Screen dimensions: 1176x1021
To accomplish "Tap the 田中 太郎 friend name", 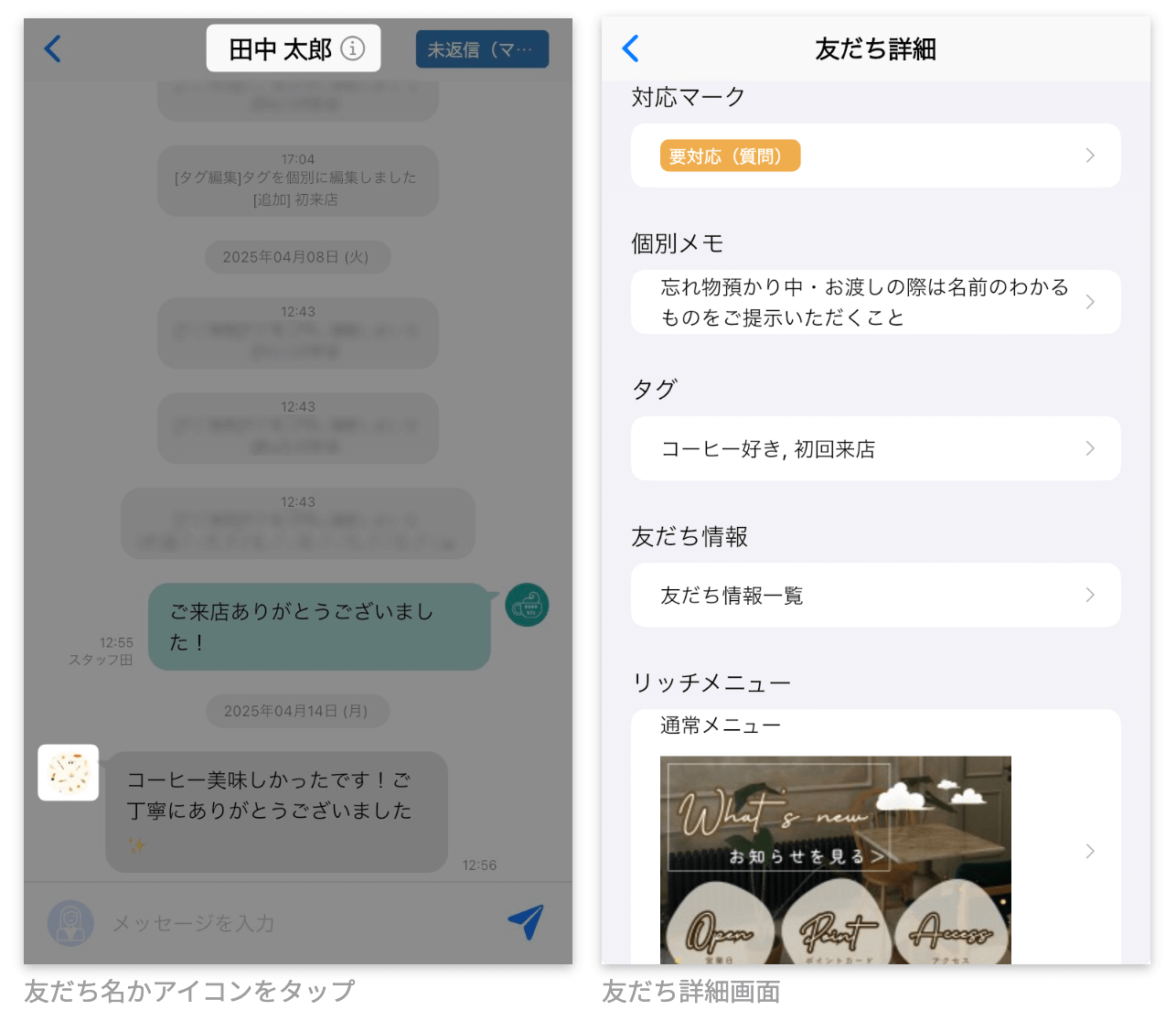I will point(280,48).
